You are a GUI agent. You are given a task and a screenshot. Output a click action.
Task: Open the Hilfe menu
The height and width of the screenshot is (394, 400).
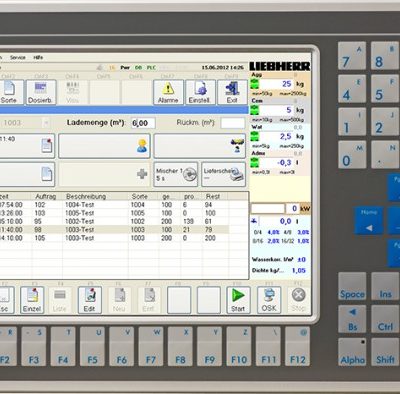[38, 58]
